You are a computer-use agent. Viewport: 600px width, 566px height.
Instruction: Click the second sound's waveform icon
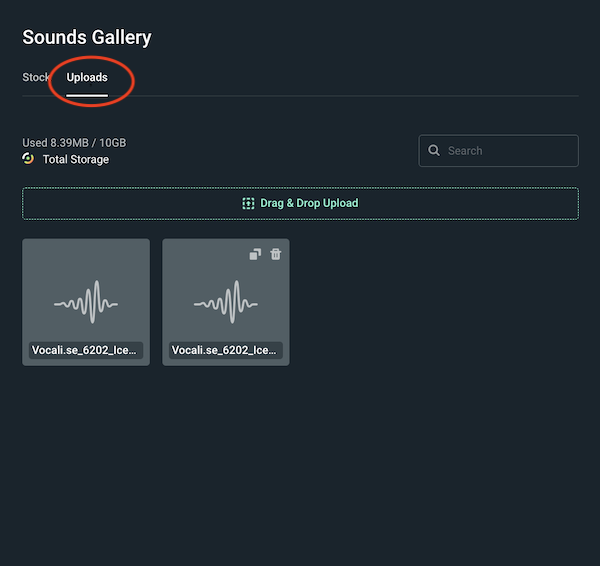tap(226, 302)
